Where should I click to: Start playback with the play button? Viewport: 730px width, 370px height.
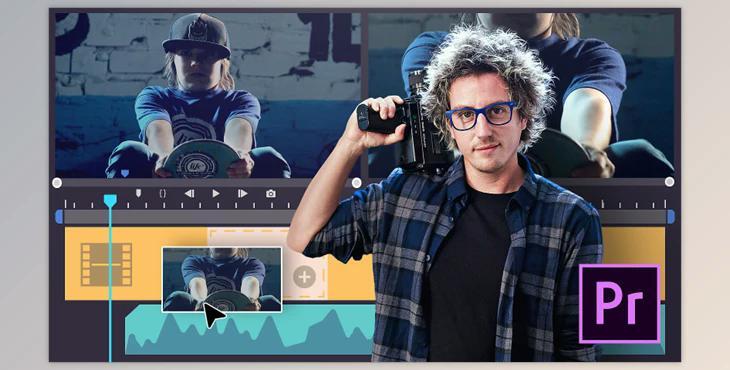(216, 193)
